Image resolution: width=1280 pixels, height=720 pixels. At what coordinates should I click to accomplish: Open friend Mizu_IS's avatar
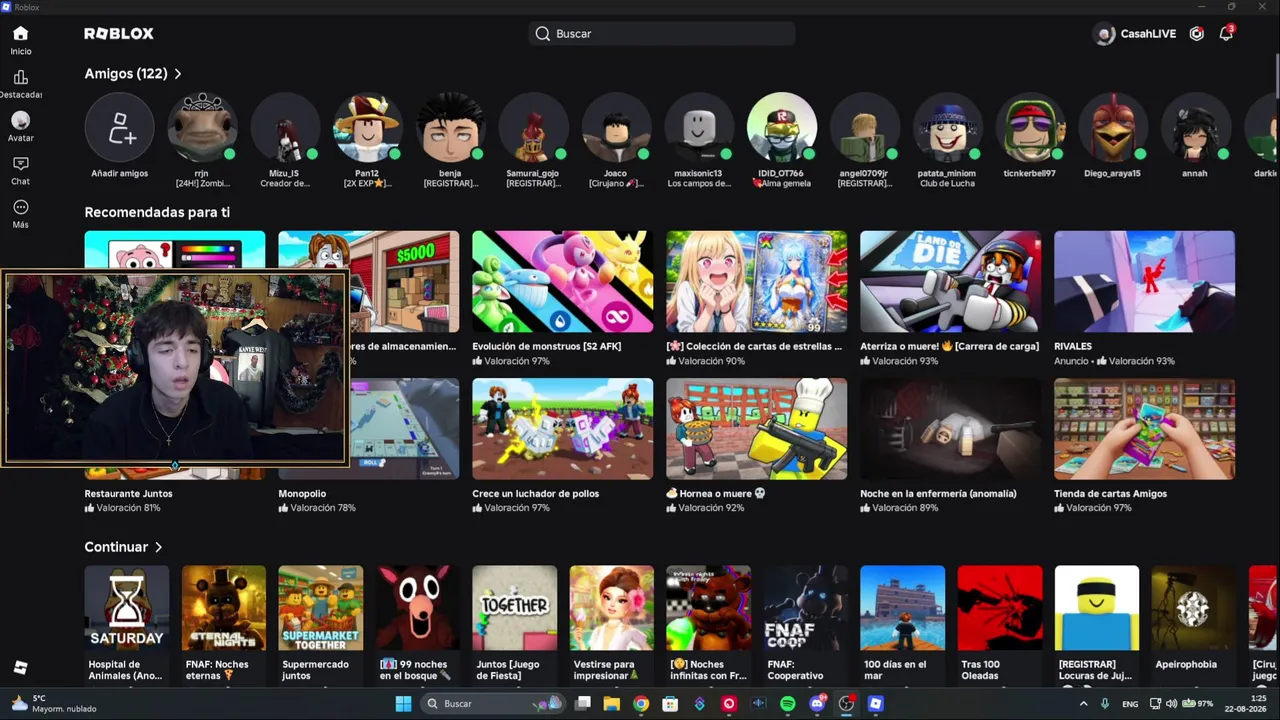pyautogui.click(x=285, y=128)
